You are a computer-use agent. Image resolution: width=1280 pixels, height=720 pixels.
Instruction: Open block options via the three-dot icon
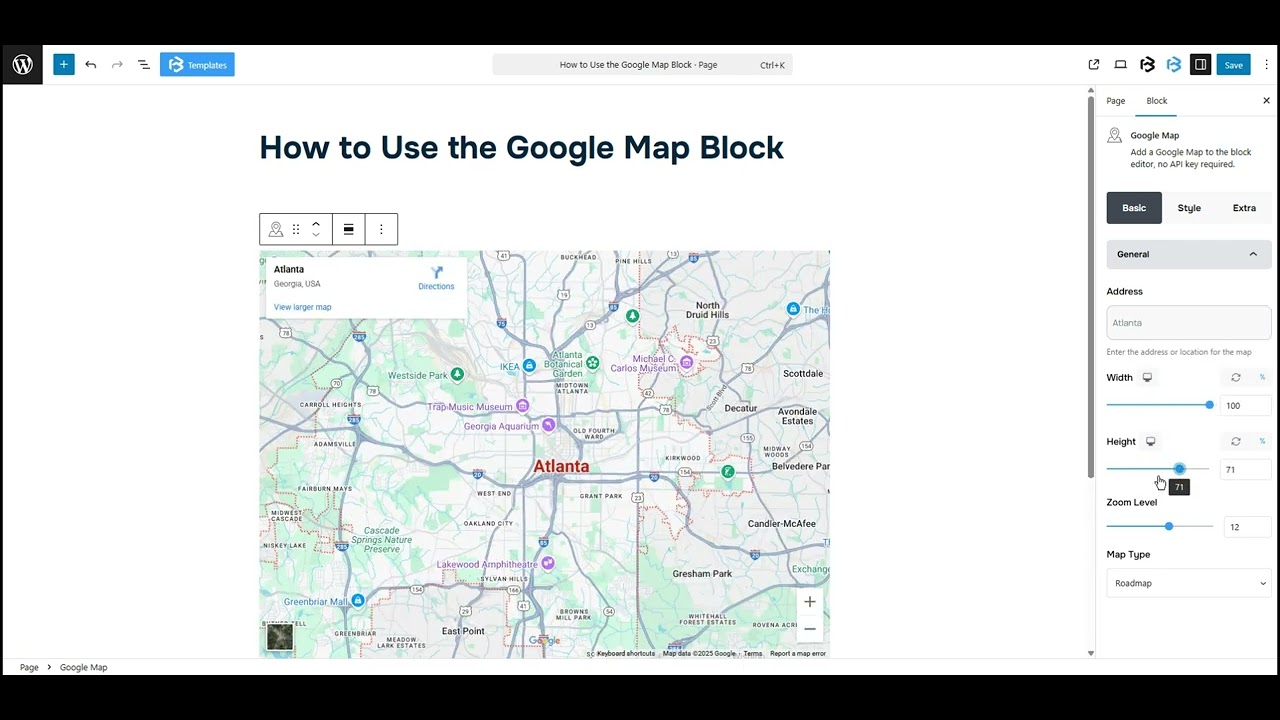click(381, 229)
